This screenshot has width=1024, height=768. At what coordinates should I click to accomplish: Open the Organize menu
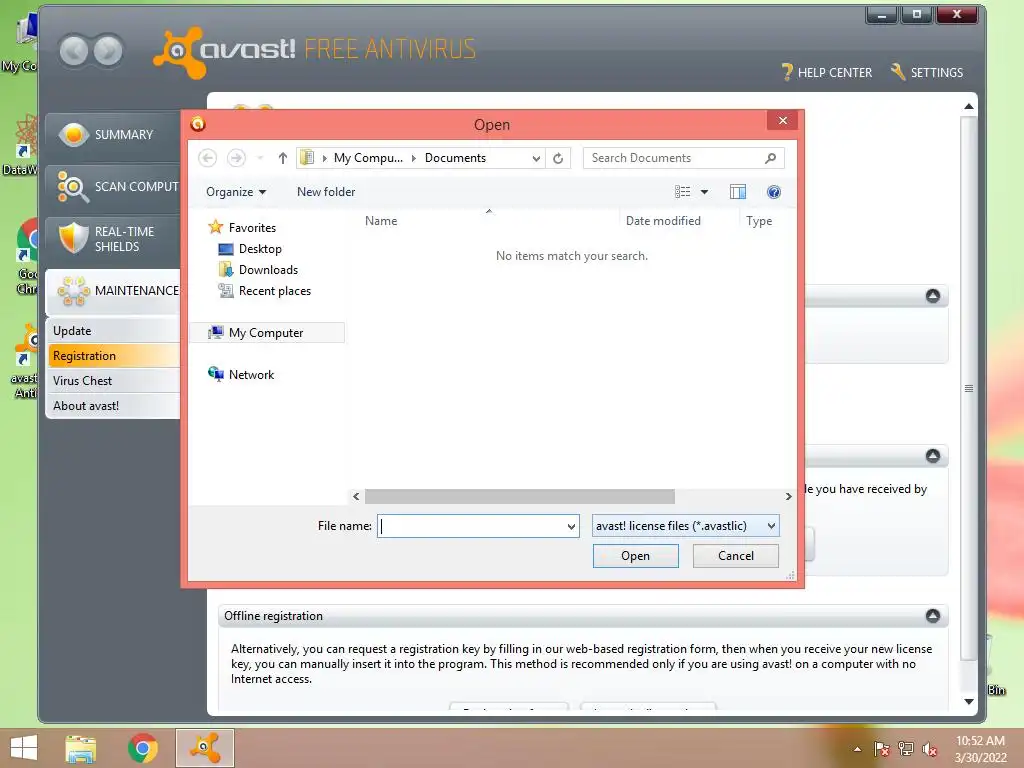[236, 192]
